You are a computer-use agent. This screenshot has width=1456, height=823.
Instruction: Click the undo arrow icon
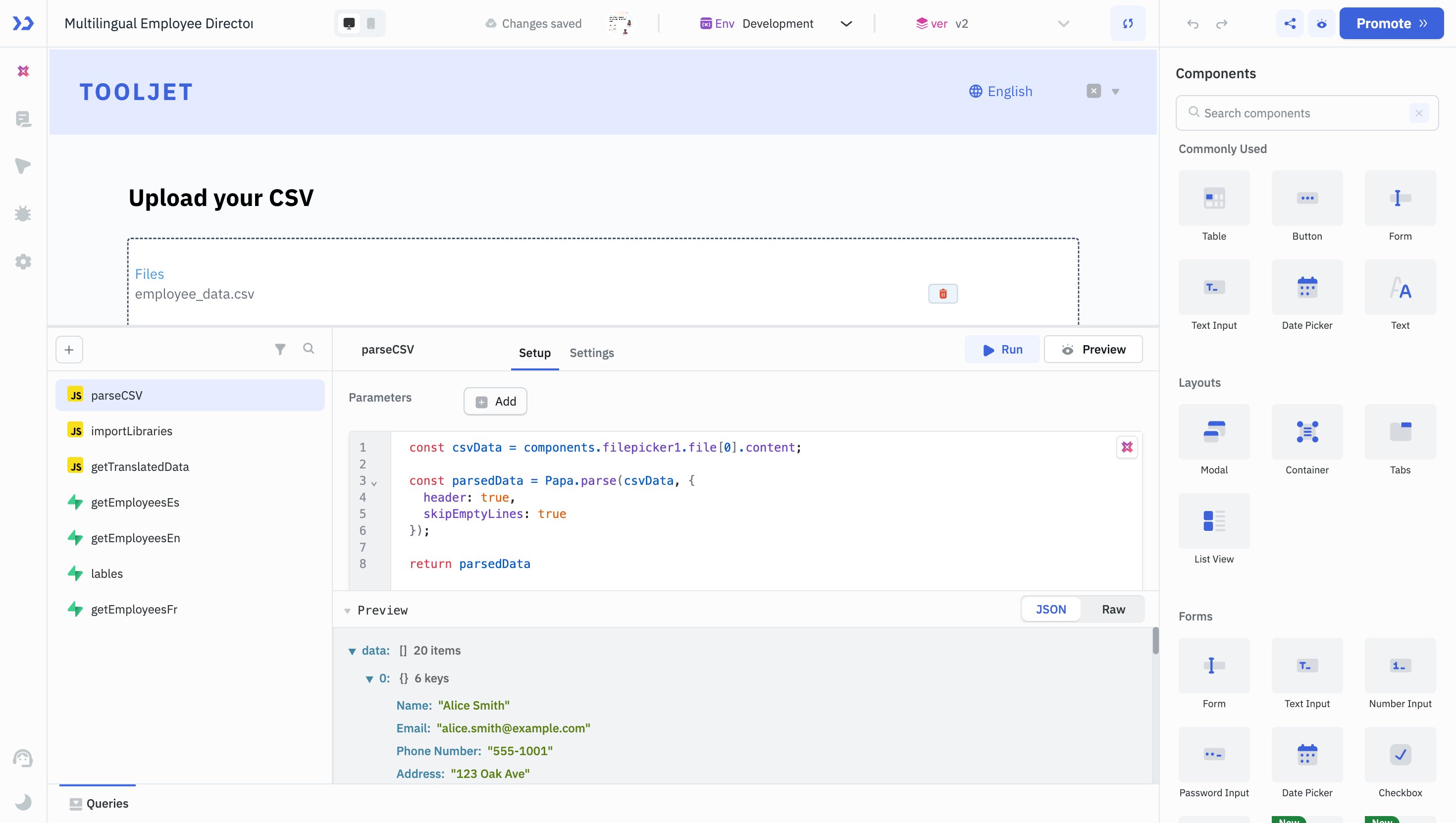1193,24
